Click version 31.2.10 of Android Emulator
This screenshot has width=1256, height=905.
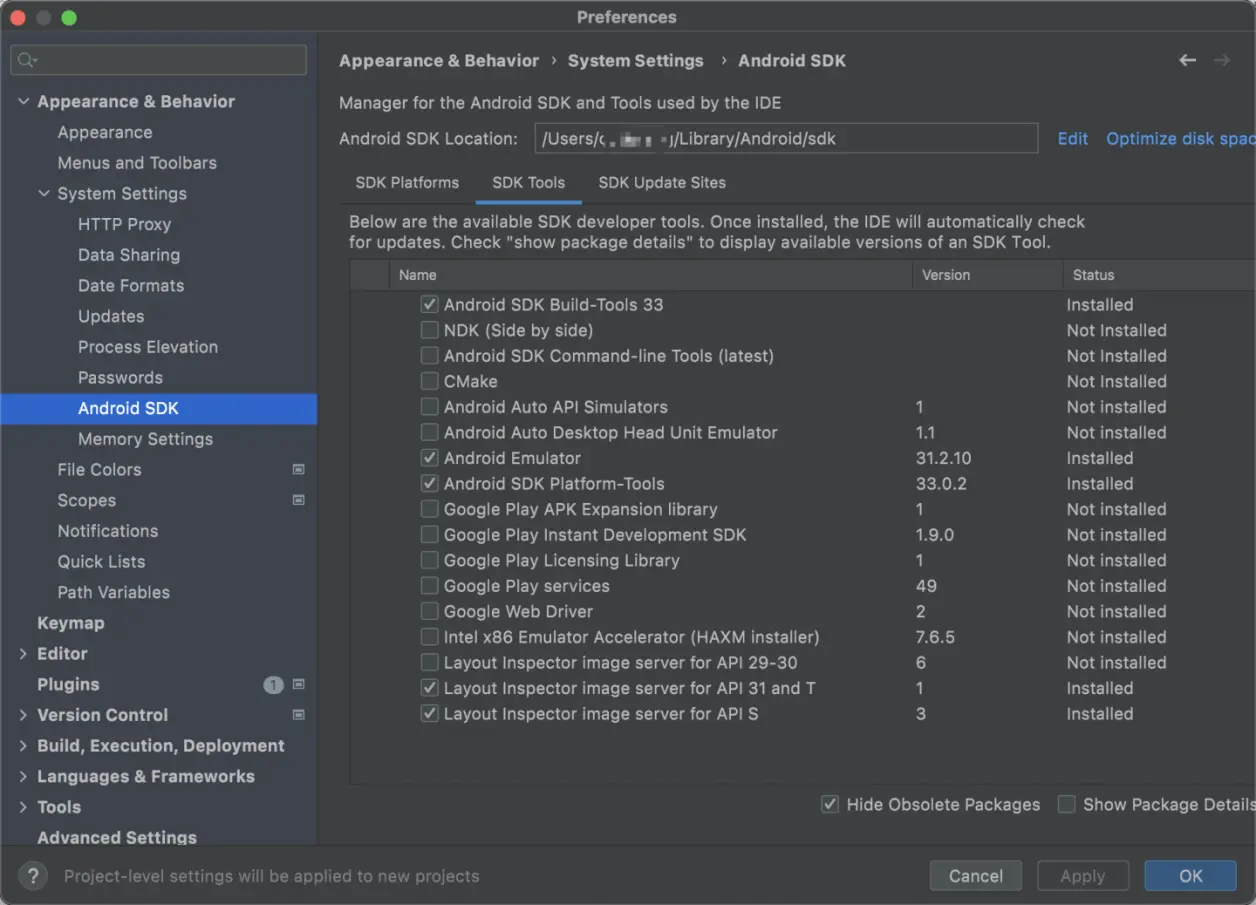pos(943,458)
